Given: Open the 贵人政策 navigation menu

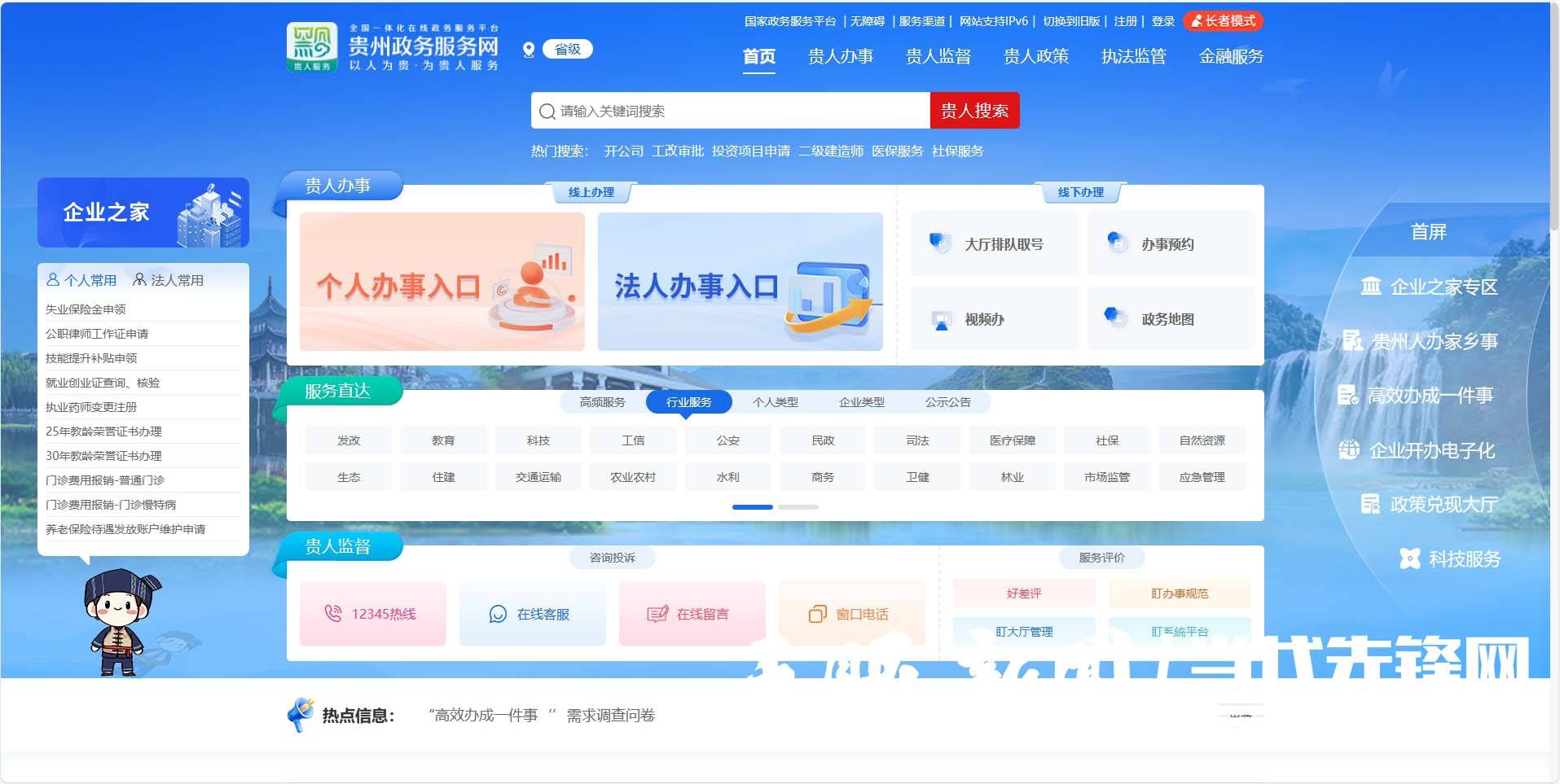Looking at the screenshot, I should 1036,56.
